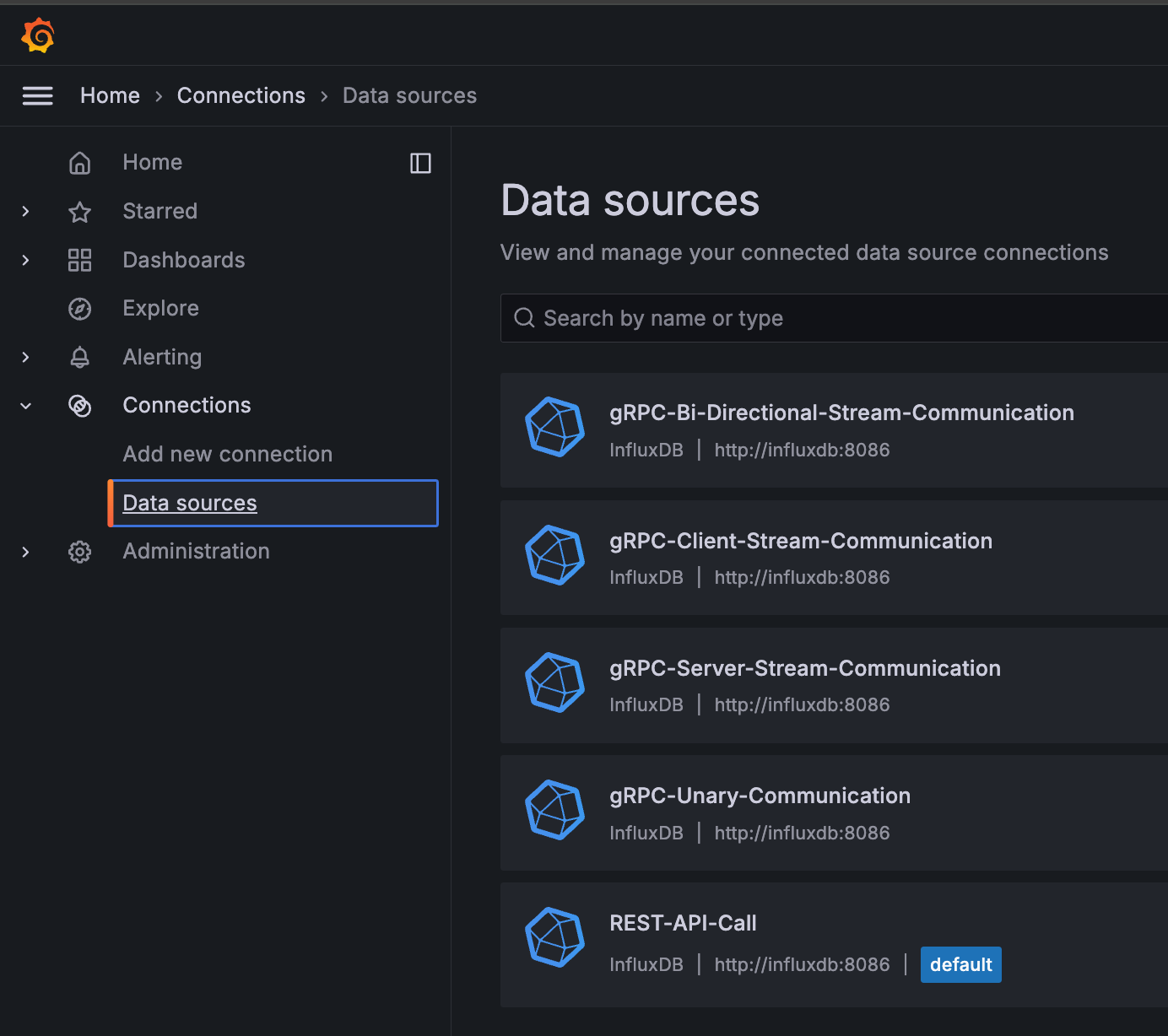Image resolution: width=1168 pixels, height=1036 pixels.
Task: Click the Grafana logo icon
Action: [x=38, y=35]
